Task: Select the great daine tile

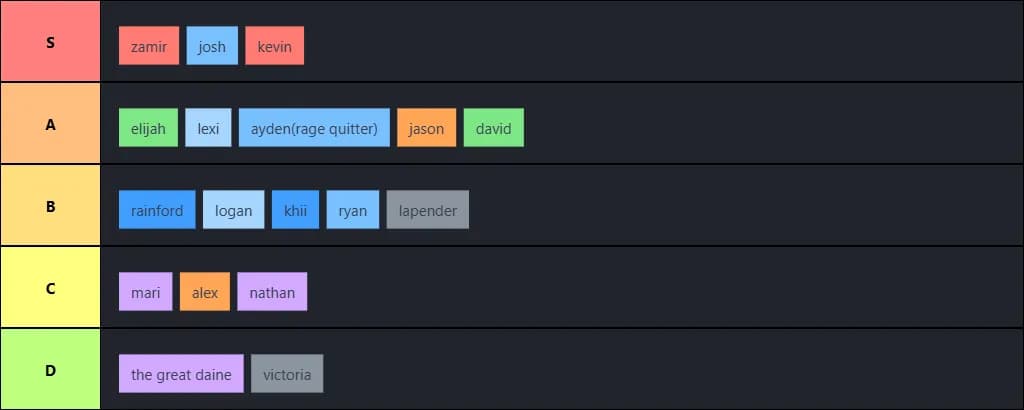Action: click(x=181, y=374)
